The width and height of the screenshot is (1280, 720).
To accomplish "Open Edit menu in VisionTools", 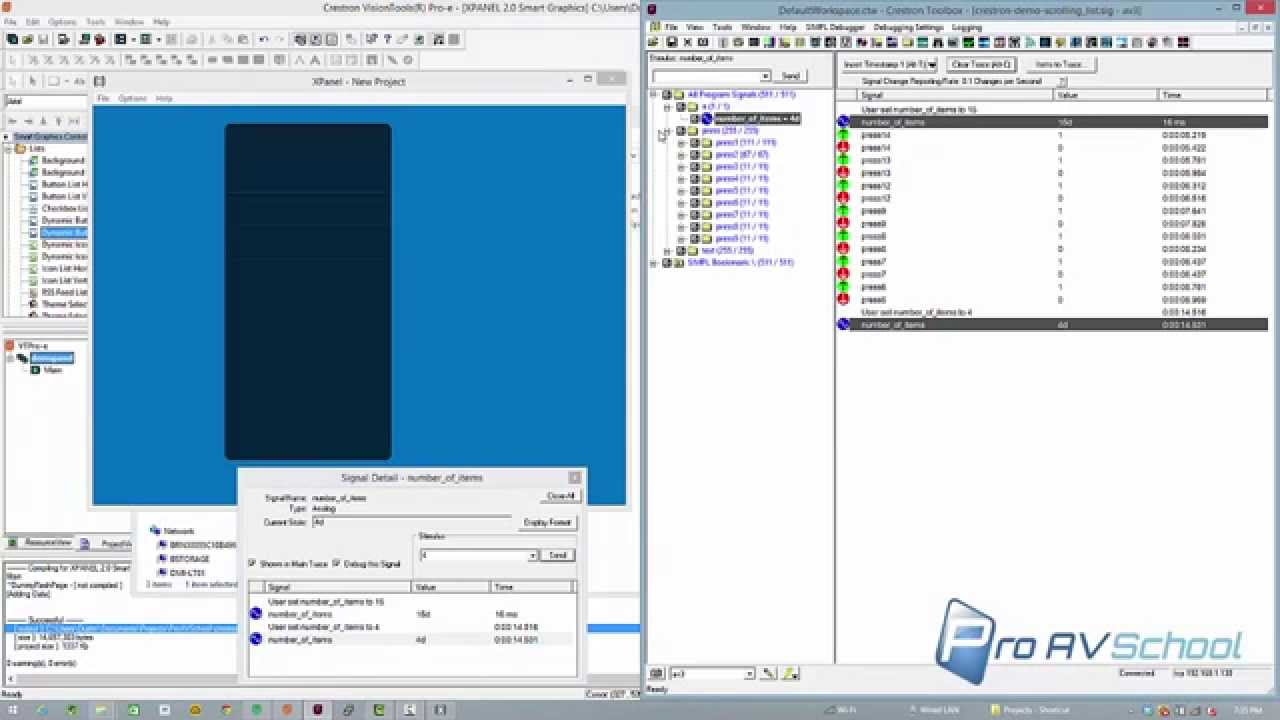I will tap(33, 21).
